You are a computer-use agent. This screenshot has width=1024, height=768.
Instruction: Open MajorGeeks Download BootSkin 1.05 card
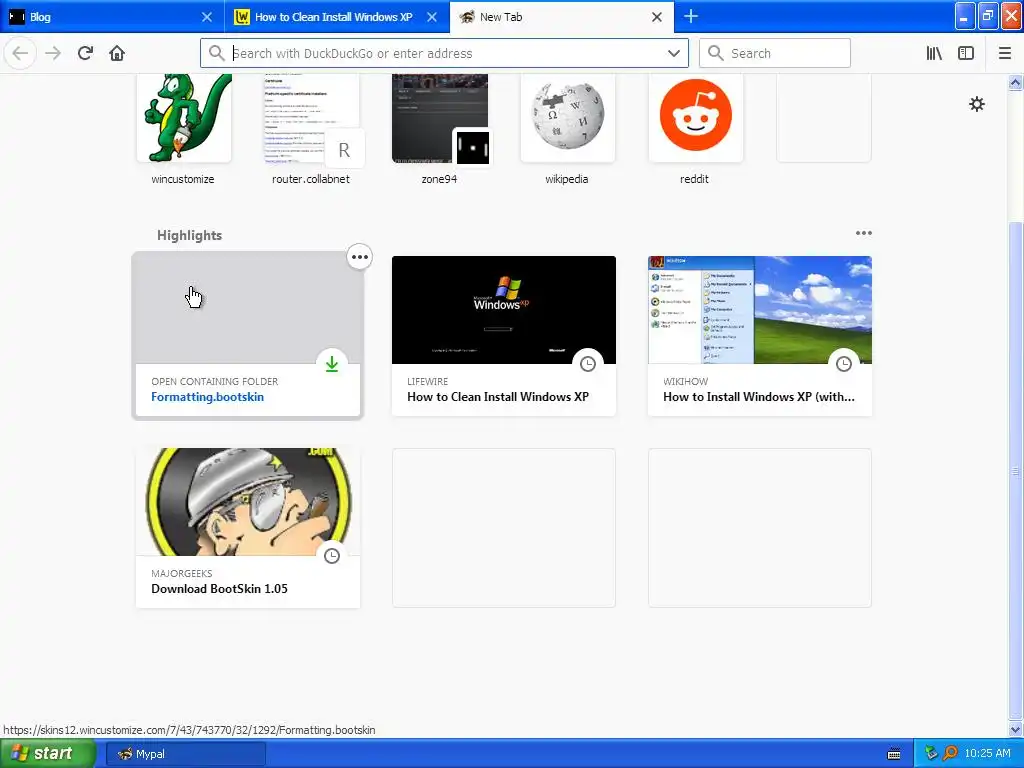[x=248, y=528]
